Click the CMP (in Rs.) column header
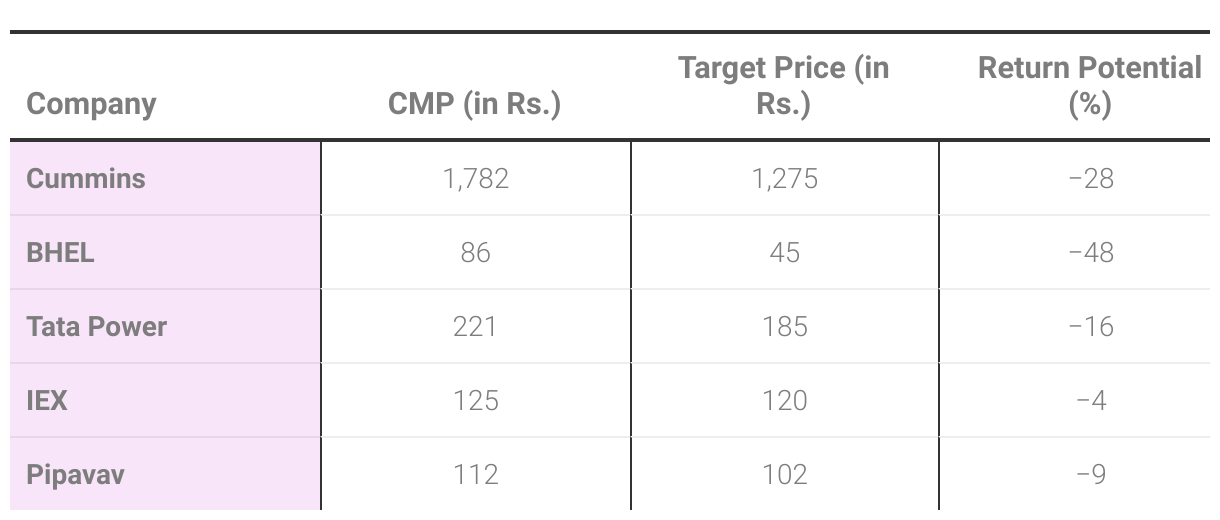The image size is (1220, 520). pos(475,104)
